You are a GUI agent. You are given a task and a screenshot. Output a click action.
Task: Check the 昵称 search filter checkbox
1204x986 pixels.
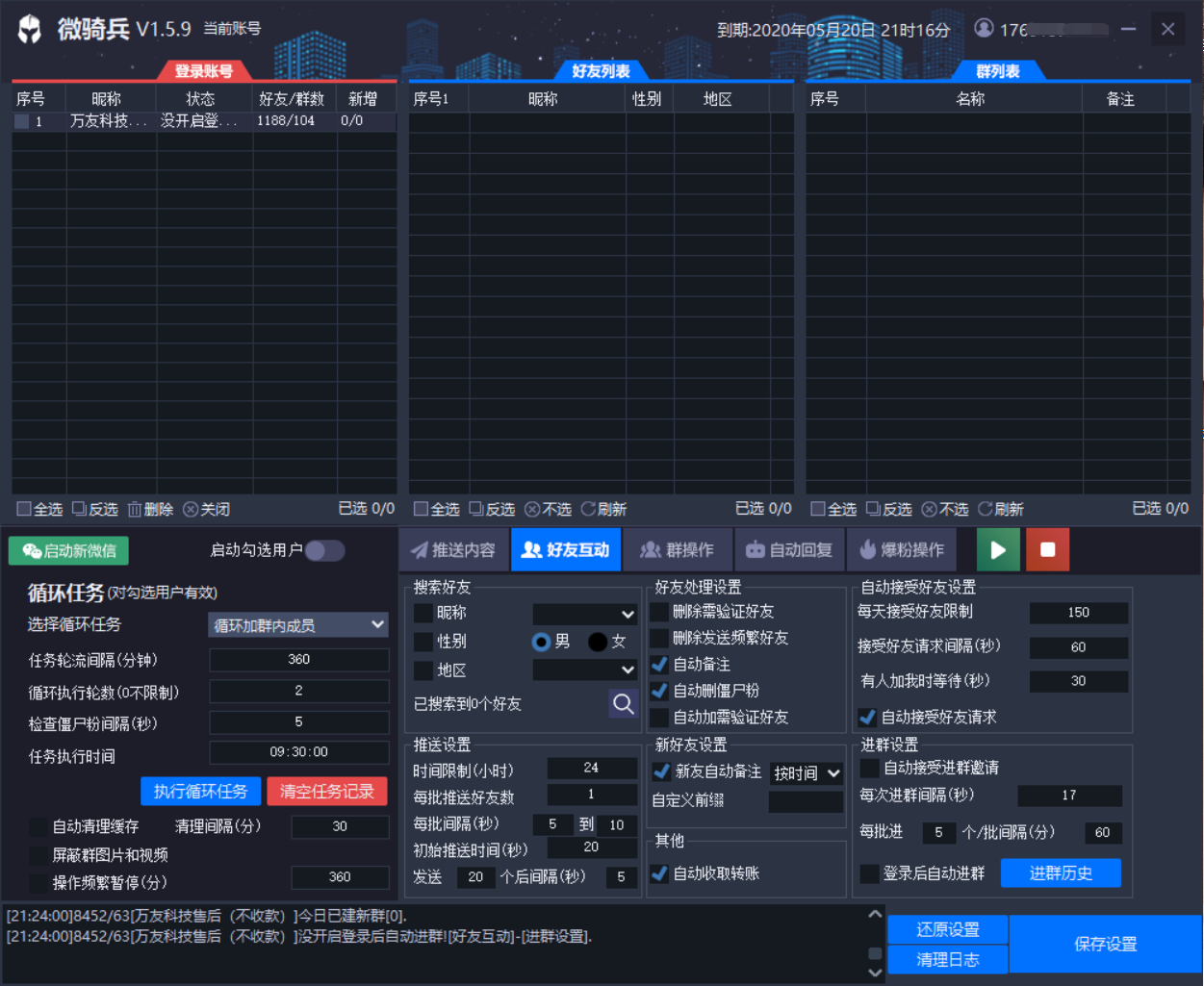click(x=423, y=613)
